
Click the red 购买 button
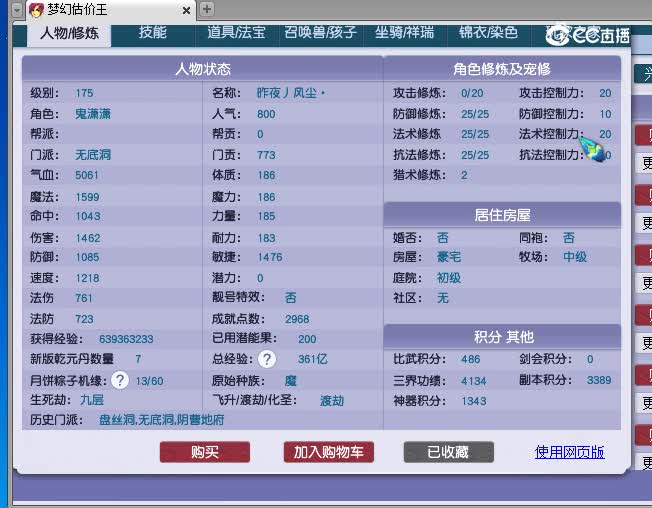coord(205,452)
